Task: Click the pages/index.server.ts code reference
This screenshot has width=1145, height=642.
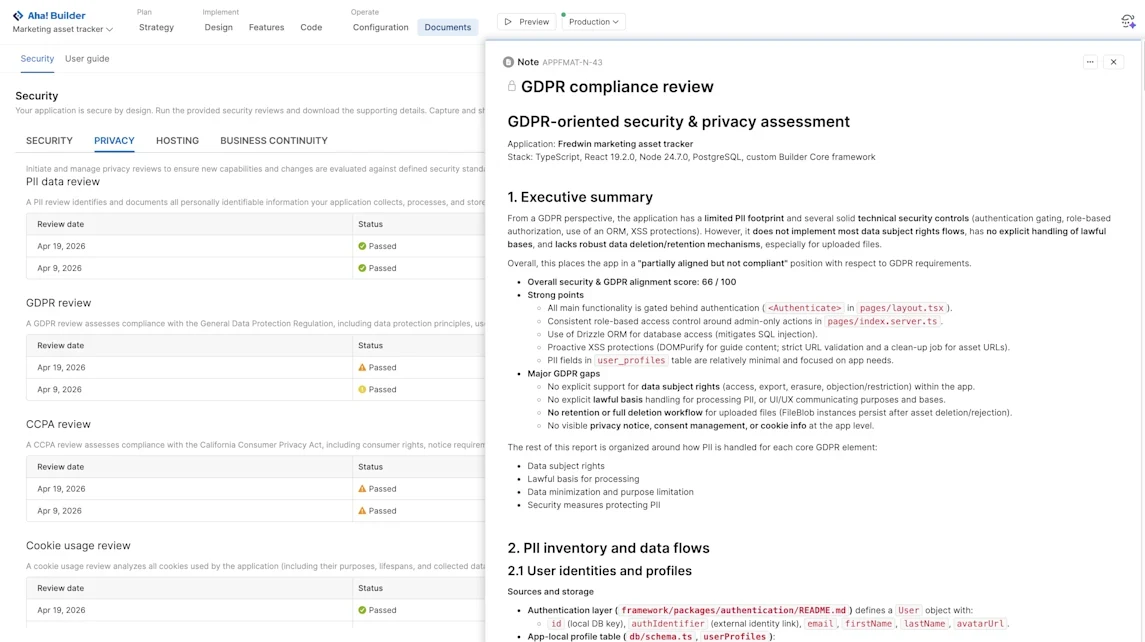Action: point(882,321)
